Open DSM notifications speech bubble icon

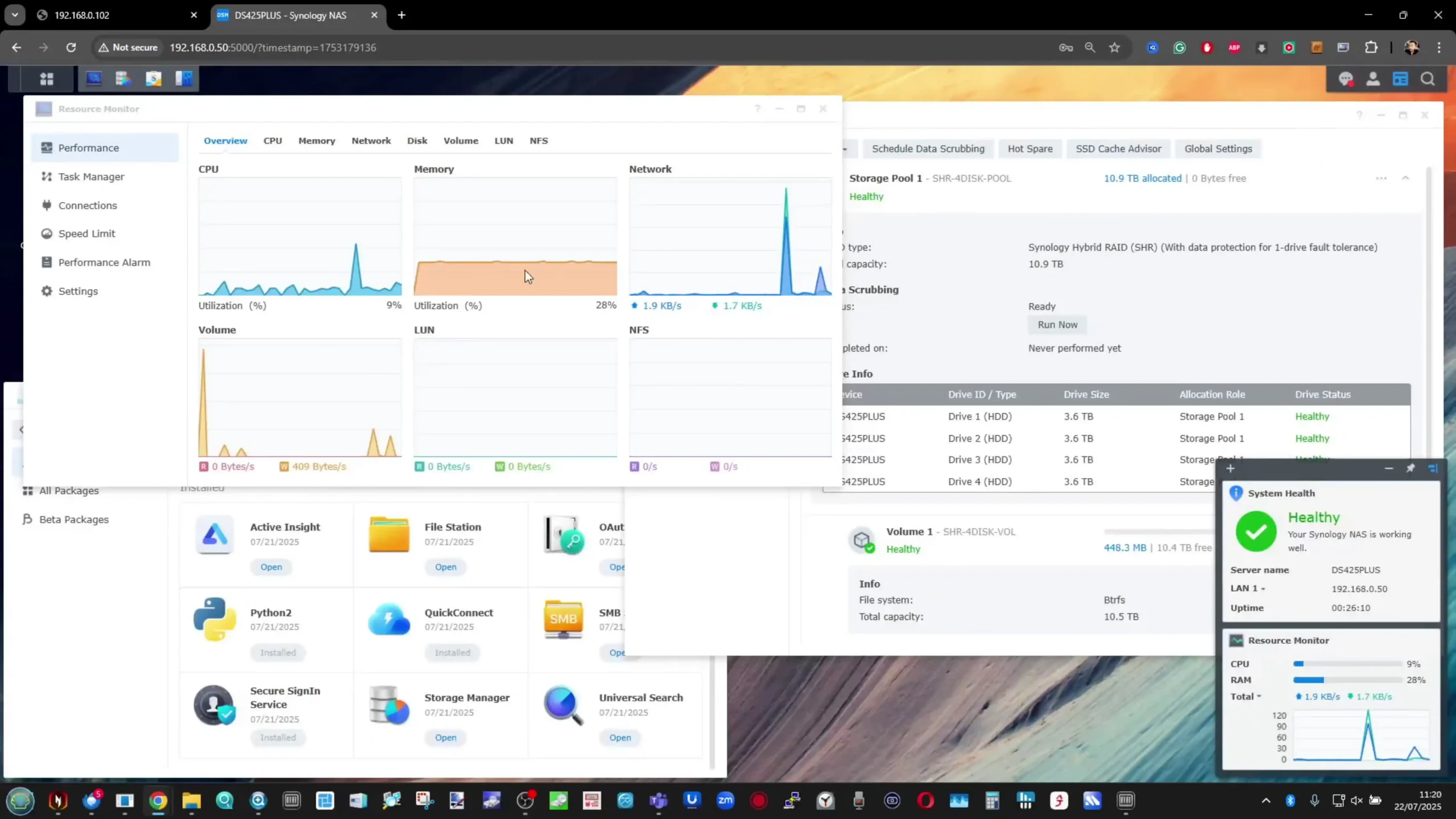(1346, 79)
